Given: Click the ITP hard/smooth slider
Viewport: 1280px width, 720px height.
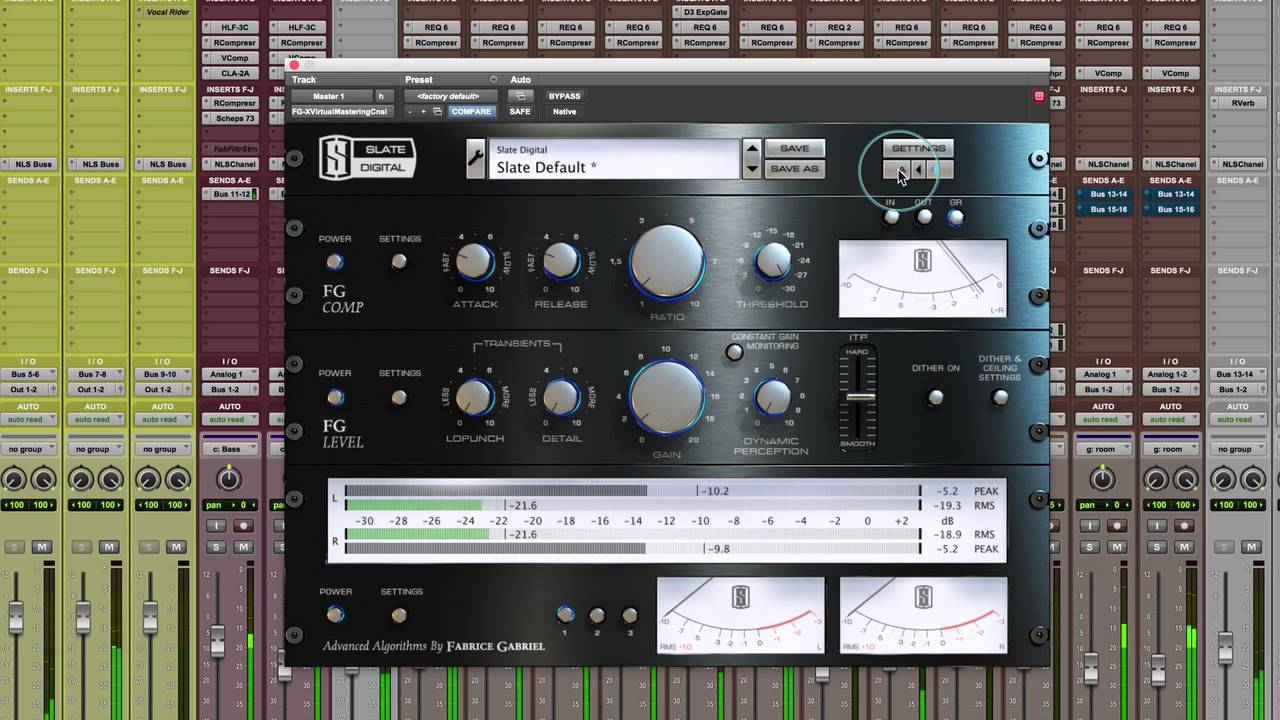Looking at the screenshot, I should click(859, 397).
